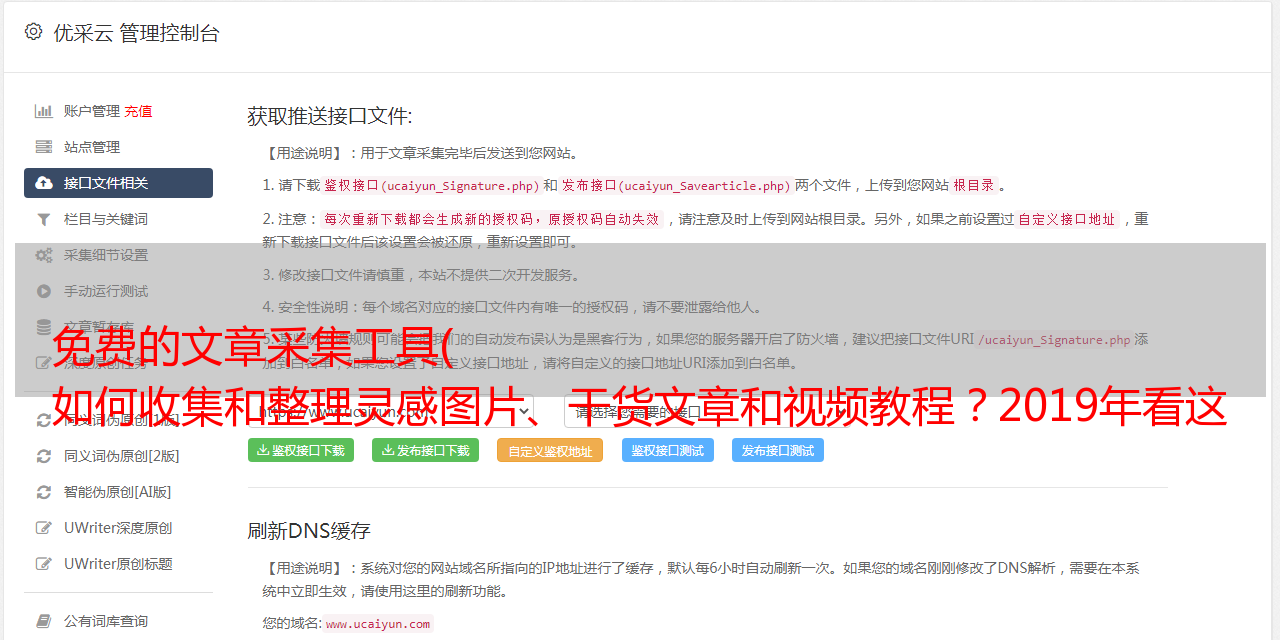Click the 鉴权接口(ucaiyun_Signature.php) code text
The image size is (1280, 640).
click(432, 185)
